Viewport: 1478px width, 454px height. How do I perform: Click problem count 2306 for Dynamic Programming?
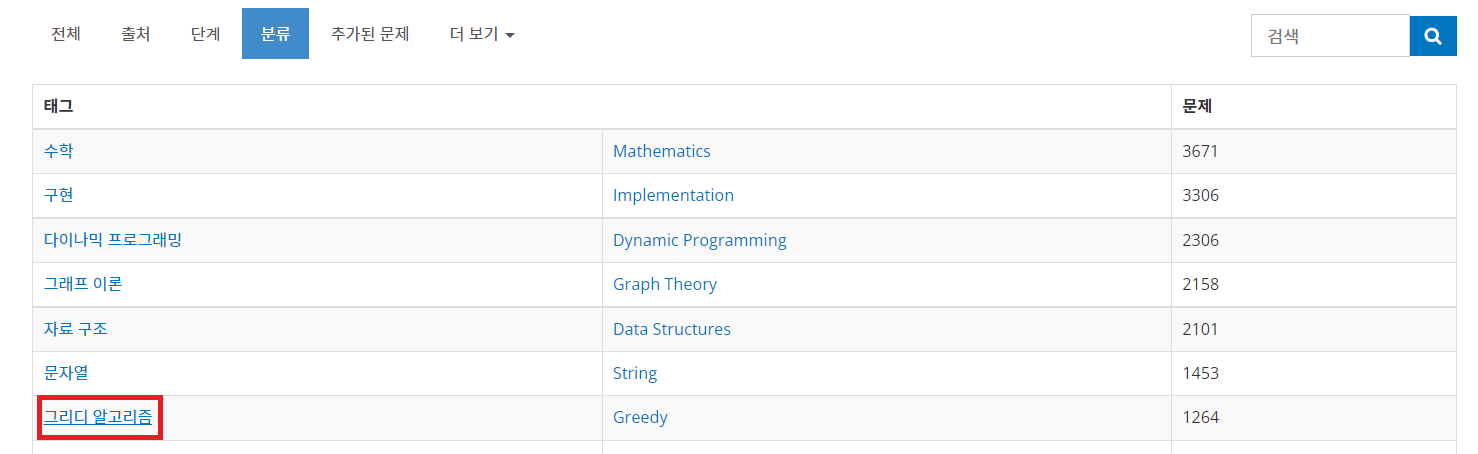(x=1200, y=240)
